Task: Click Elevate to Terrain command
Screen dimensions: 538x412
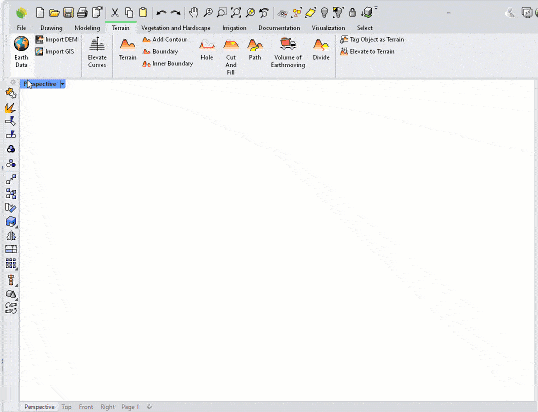Action: coord(367,51)
